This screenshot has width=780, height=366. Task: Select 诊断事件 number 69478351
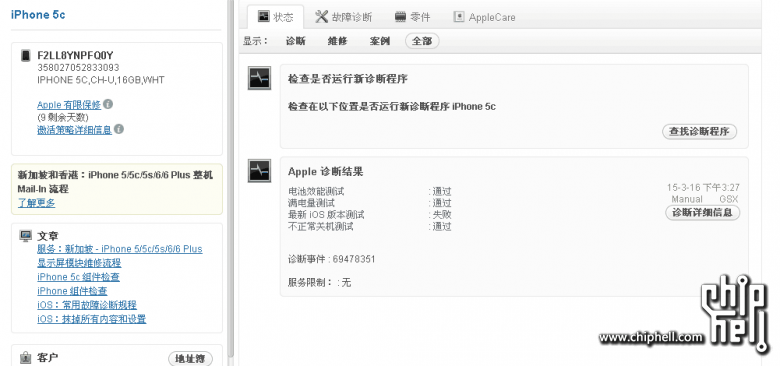[354, 259]
